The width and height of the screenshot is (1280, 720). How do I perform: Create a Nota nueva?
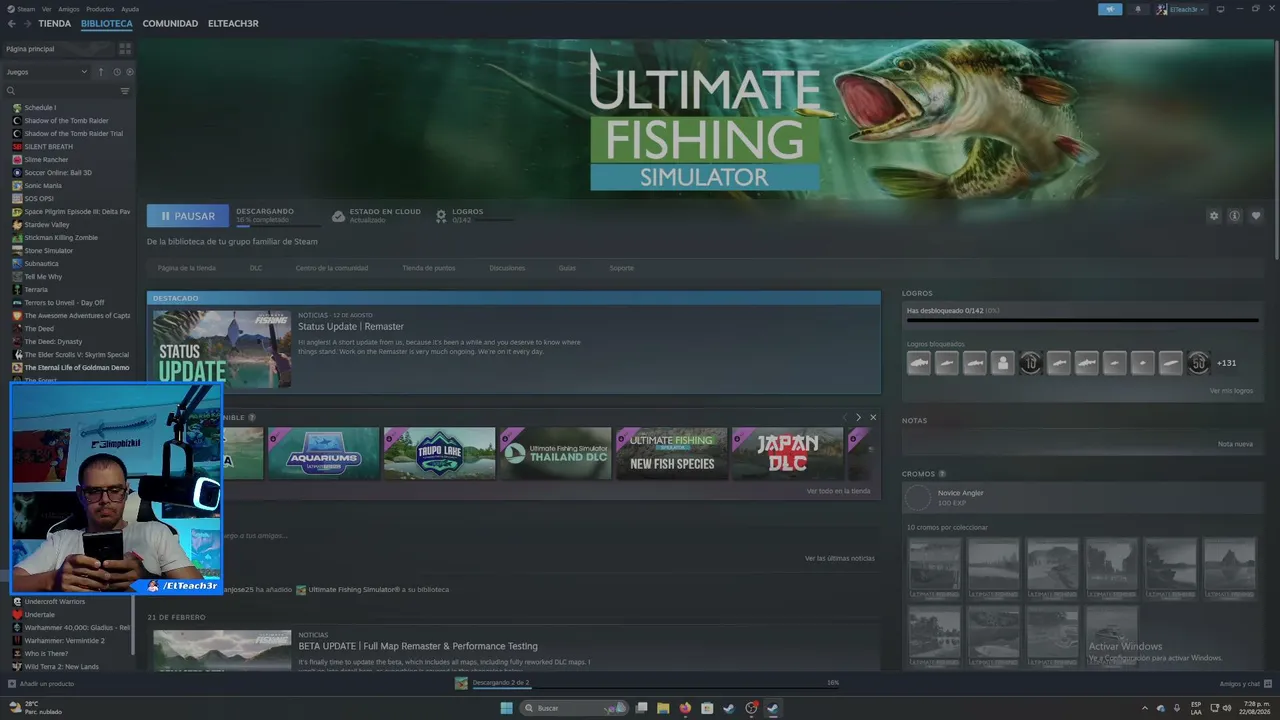pyautogui.click(x=1235, y=444)
